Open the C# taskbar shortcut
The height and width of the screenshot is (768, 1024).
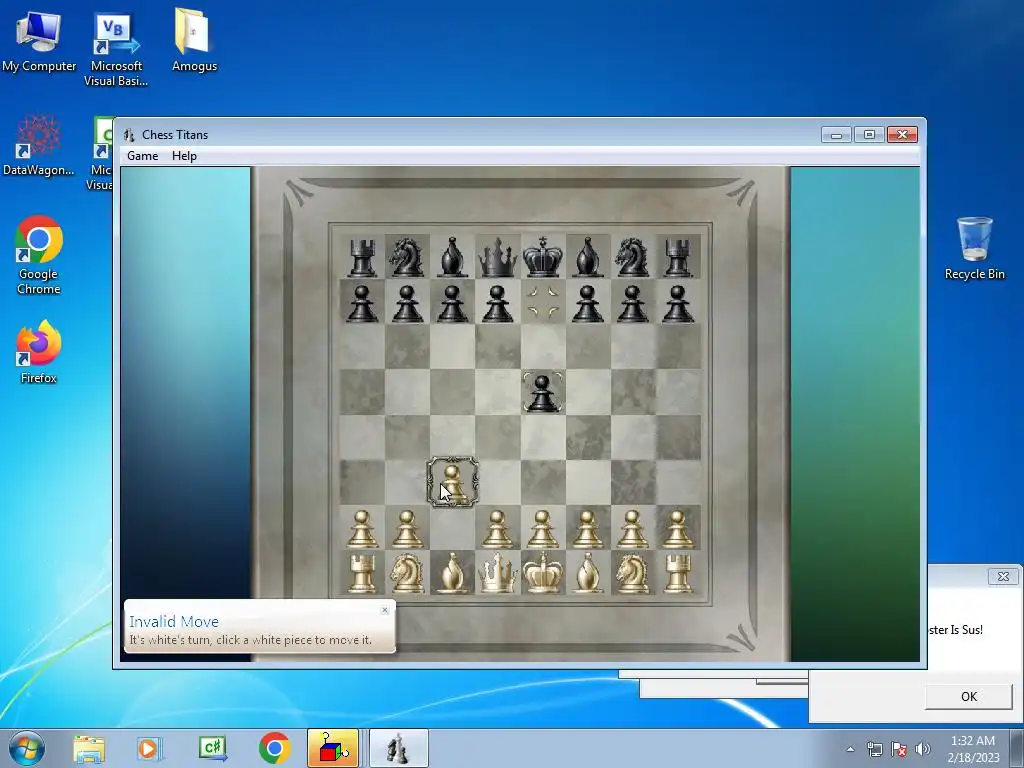212,748
